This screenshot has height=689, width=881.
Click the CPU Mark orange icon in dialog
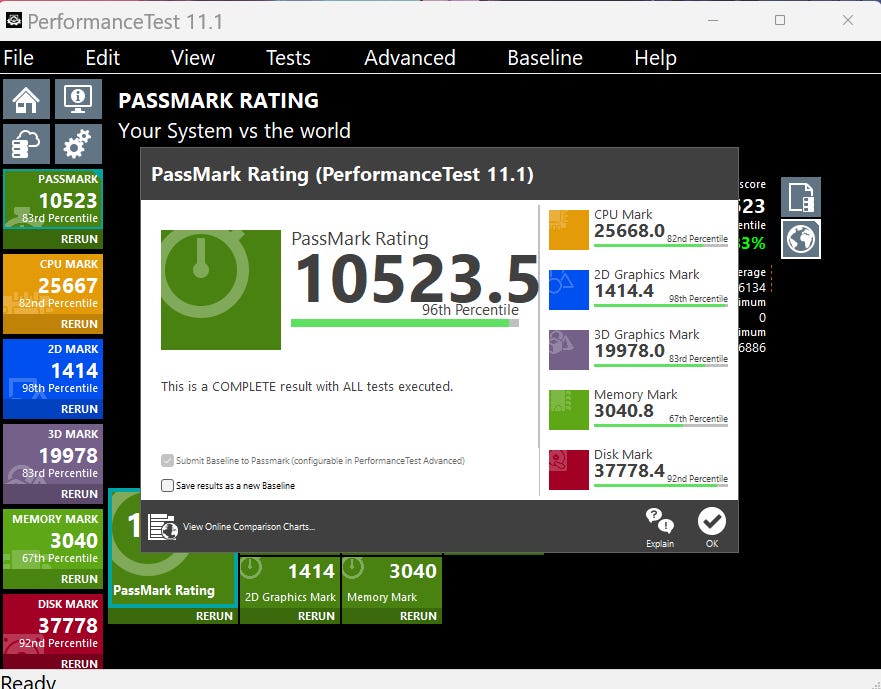click(569, 229)
